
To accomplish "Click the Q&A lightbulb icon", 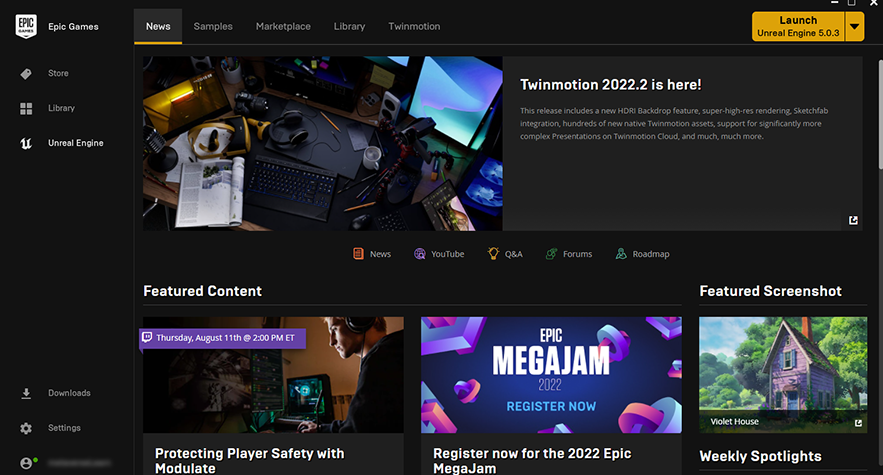I will [493, 254].
